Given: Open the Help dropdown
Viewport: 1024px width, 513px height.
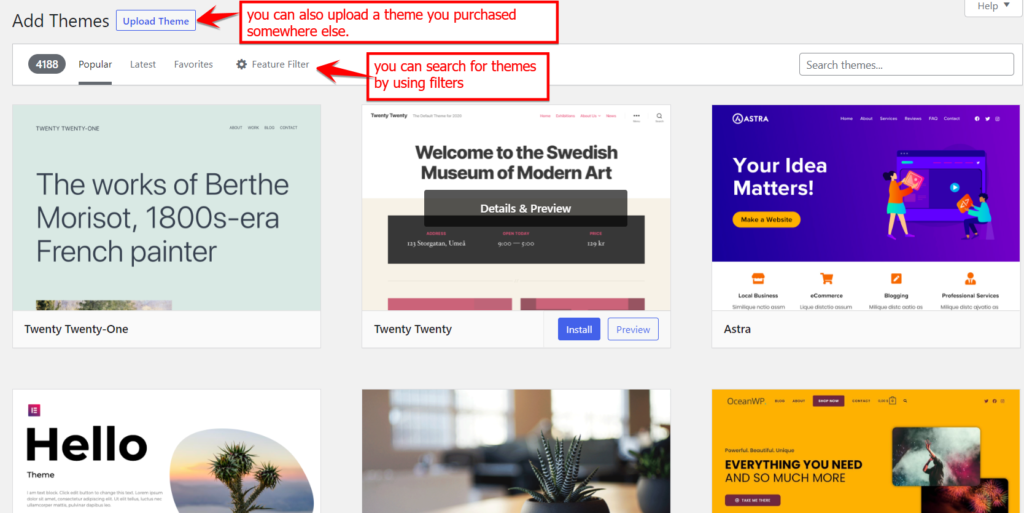Looking at the screenshot, I should click(x=993, y=7).
